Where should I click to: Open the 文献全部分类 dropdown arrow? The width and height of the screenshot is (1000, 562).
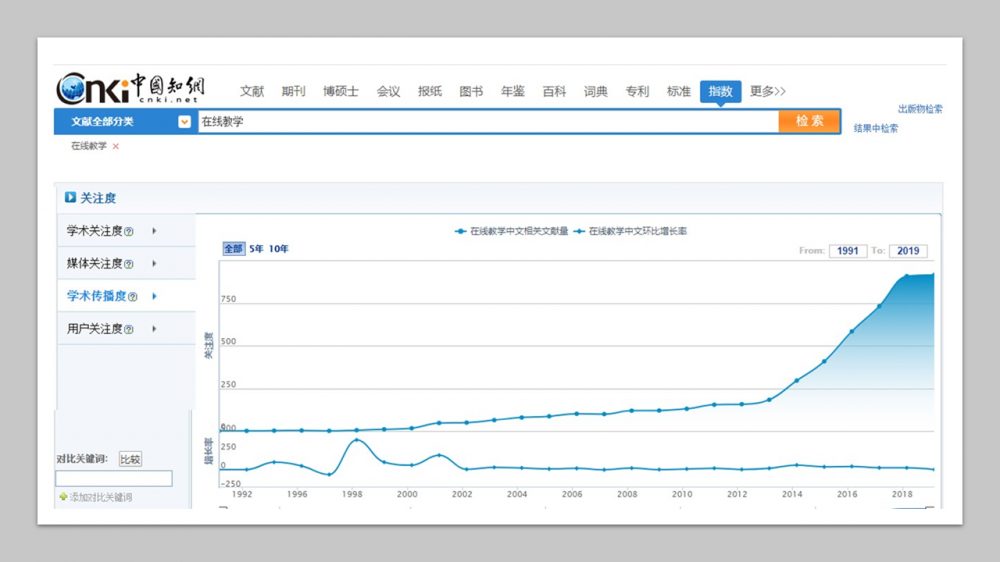click(x=184, y=122)
